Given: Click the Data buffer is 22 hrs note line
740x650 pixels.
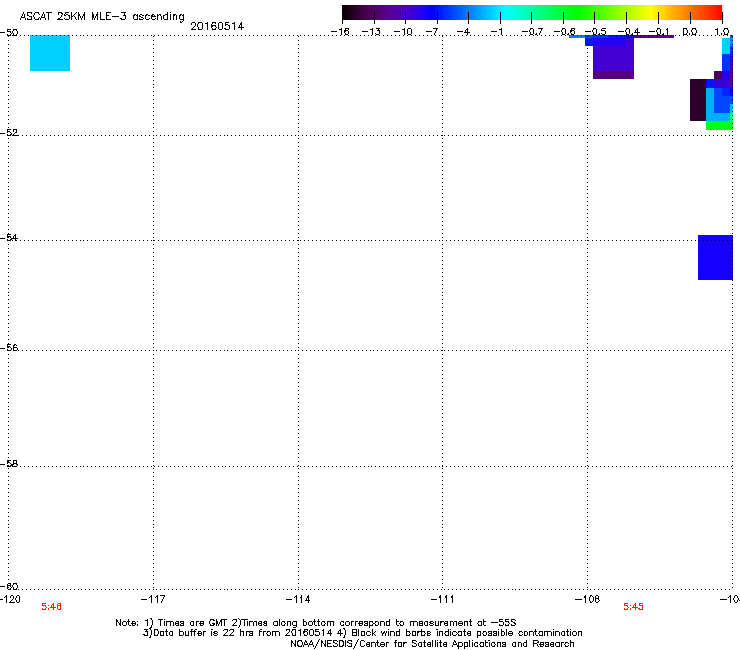Looking at the screenshot, I should click(362, 633).
